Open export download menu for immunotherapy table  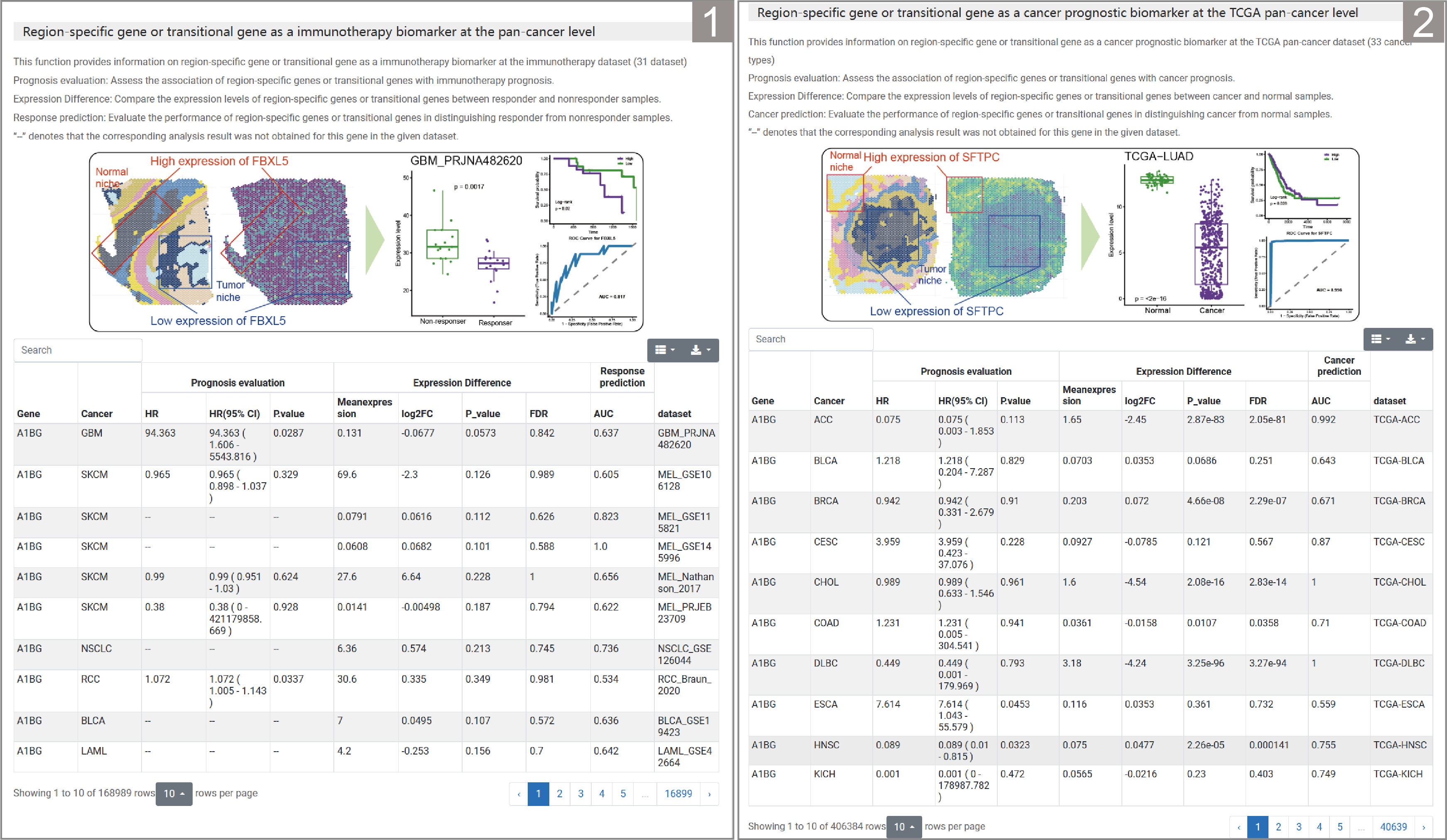700,350
